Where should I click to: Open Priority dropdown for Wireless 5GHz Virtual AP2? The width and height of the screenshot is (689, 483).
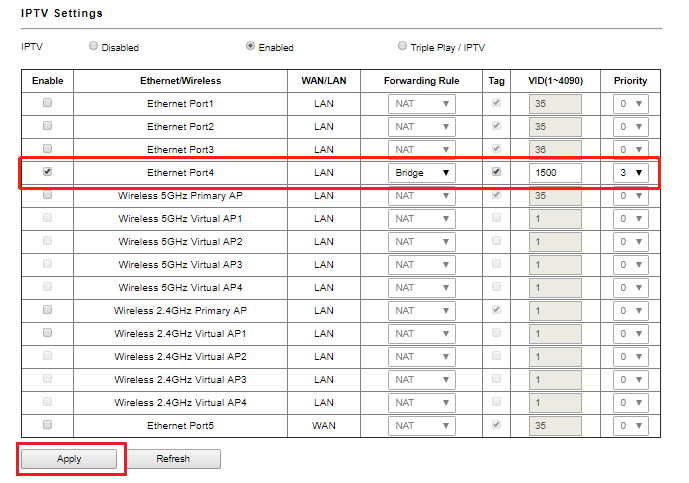(631, 242)
